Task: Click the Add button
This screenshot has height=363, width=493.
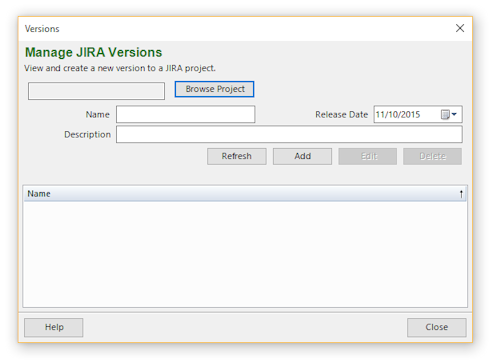Action: (x=302, y=156)
